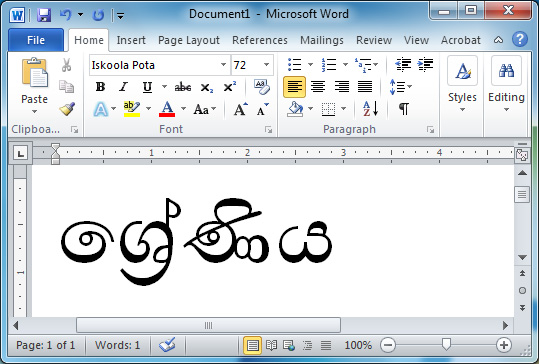
Task: Toggle Italic formatting
Action: [123, 87]
